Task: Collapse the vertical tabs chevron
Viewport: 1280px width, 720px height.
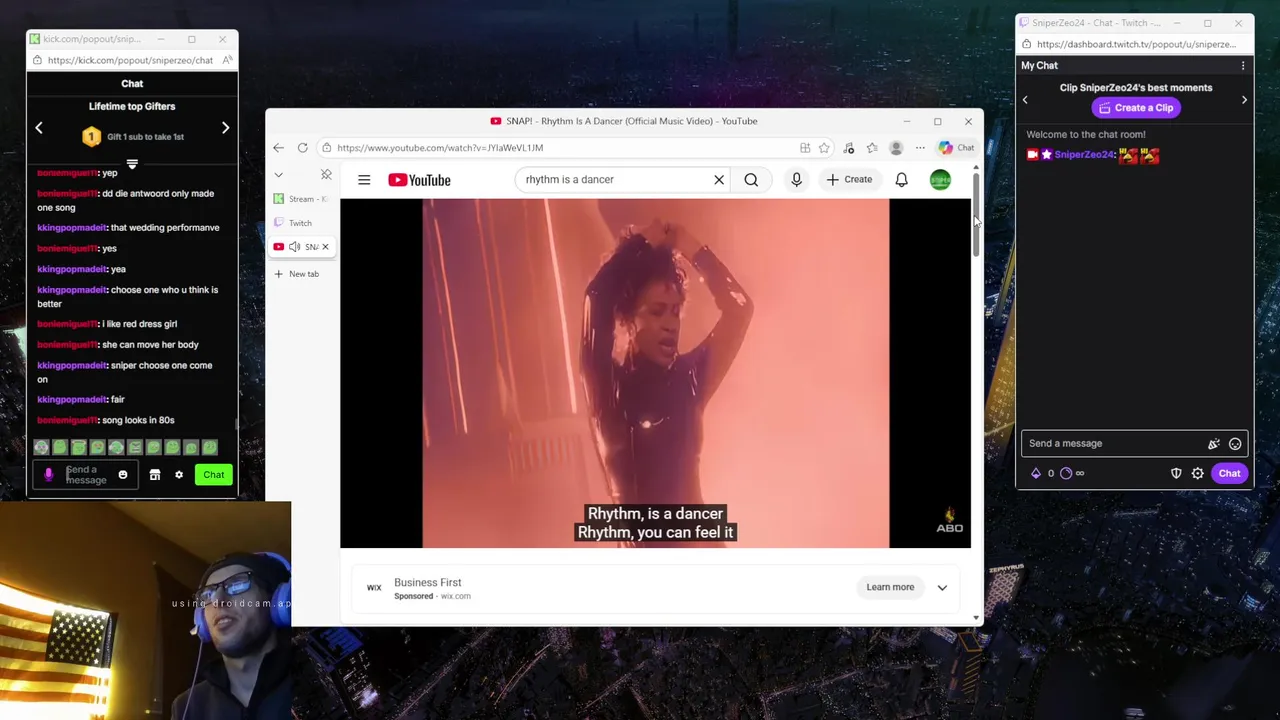Action: [278, 175]
